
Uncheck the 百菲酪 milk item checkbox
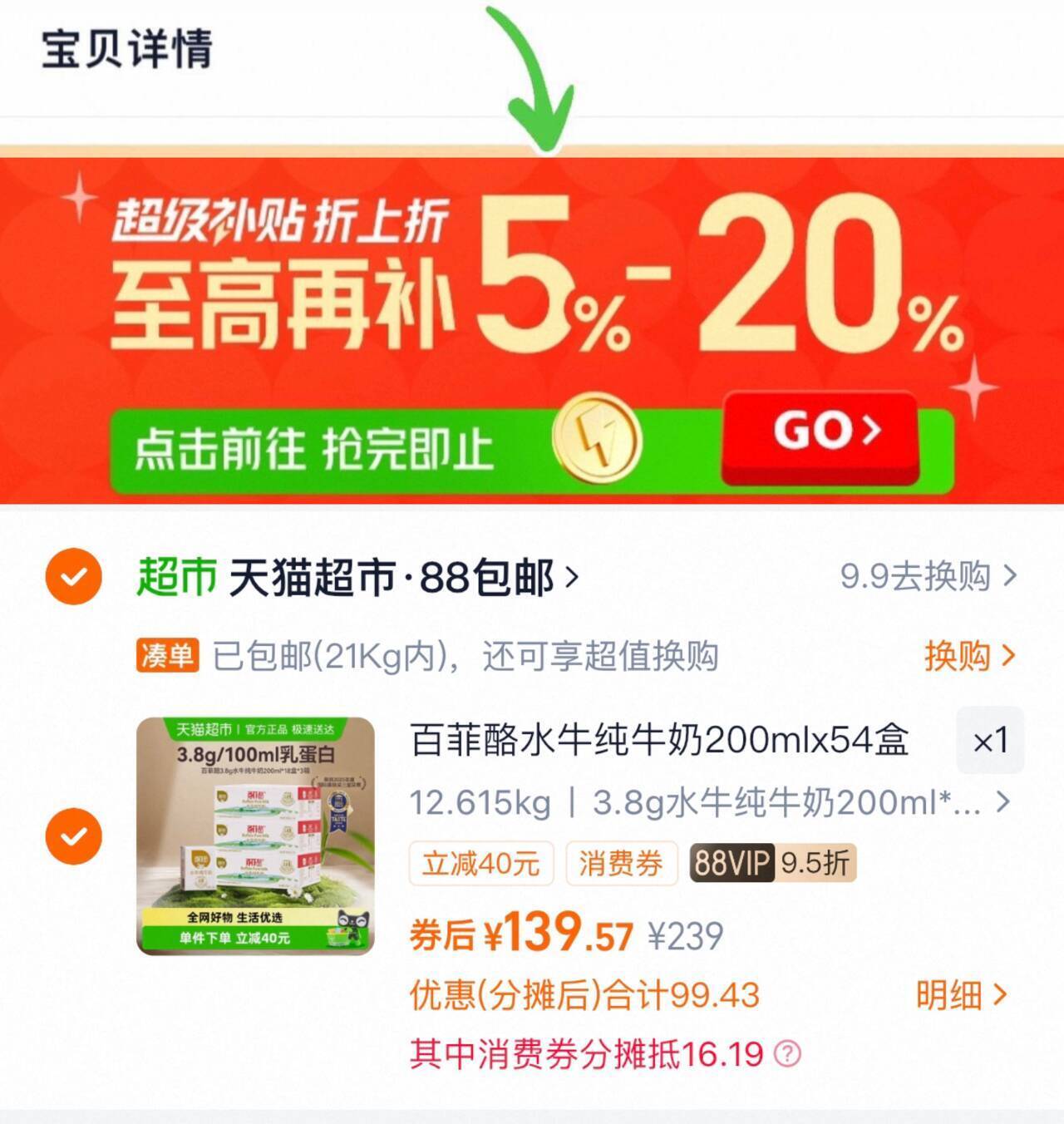click(74, 836)
